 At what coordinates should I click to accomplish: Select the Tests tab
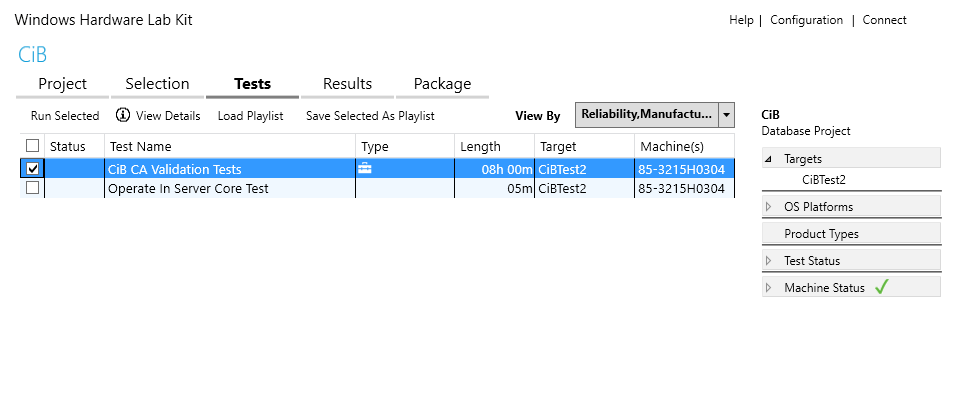click(x=252, y=84)
